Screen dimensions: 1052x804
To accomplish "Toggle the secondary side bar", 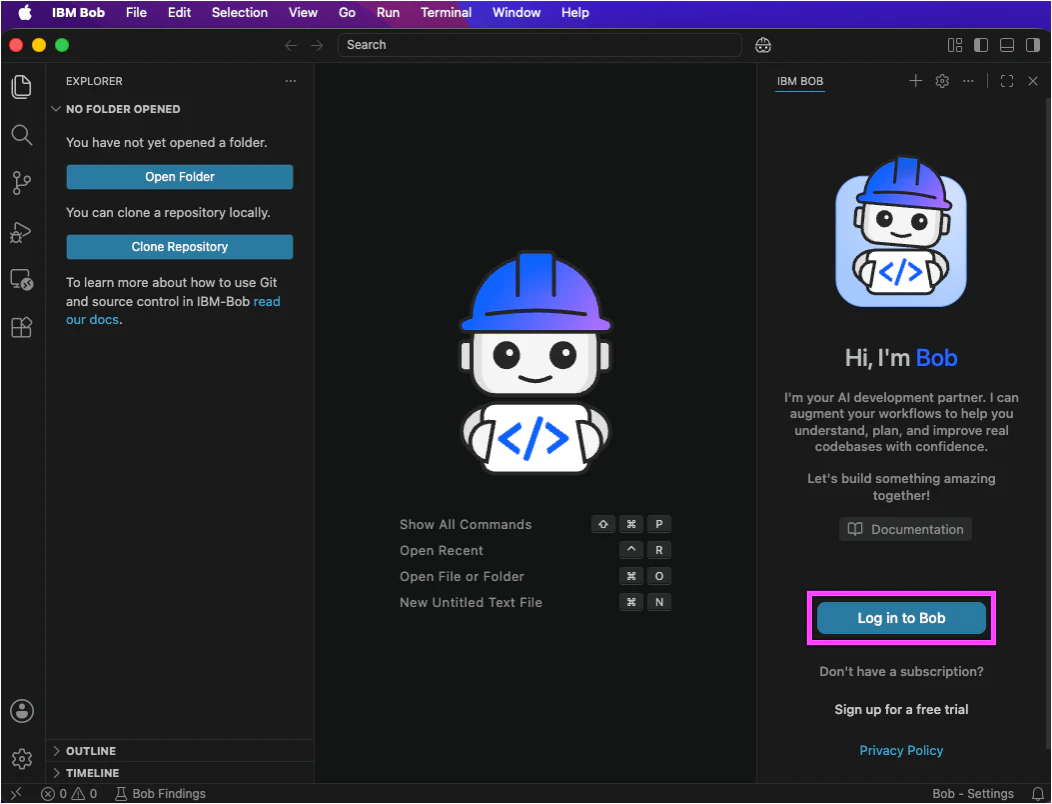I will coord(1033,45).
